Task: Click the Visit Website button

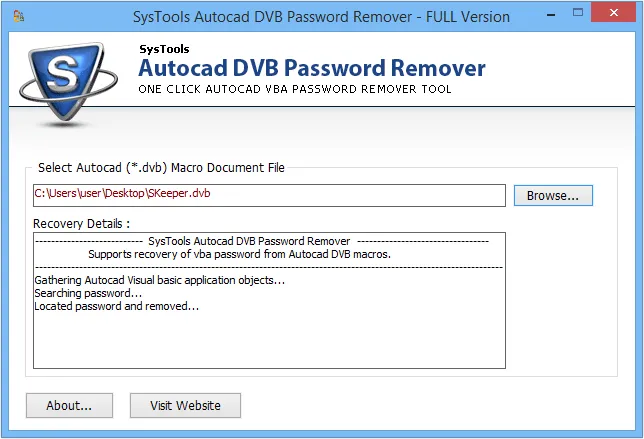Action: pos(185,405)
